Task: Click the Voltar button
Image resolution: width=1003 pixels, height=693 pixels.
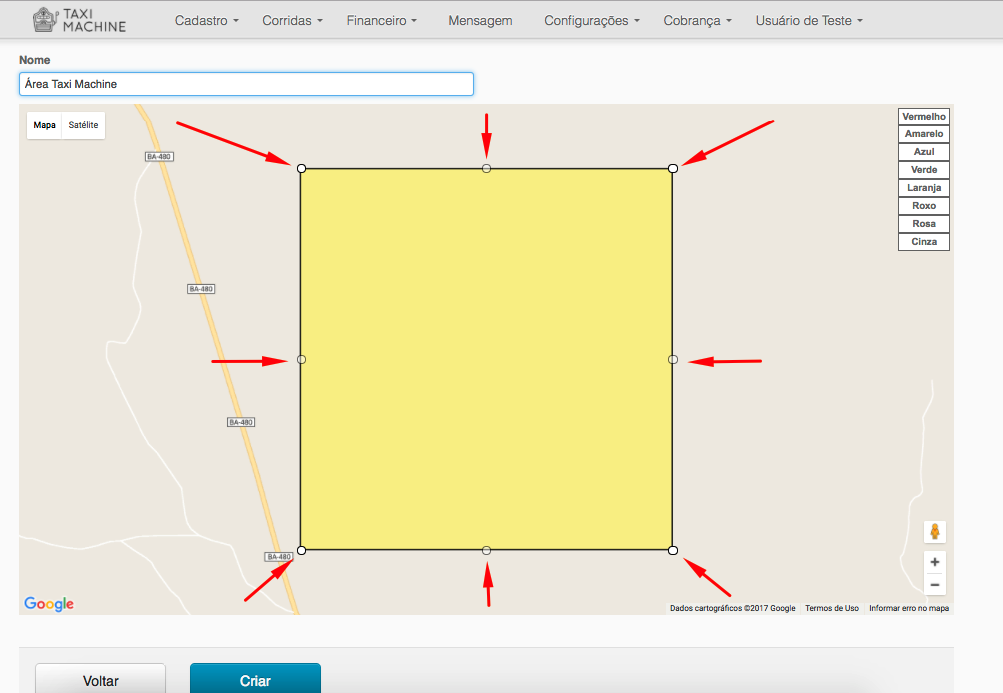Action: (100, 680)
